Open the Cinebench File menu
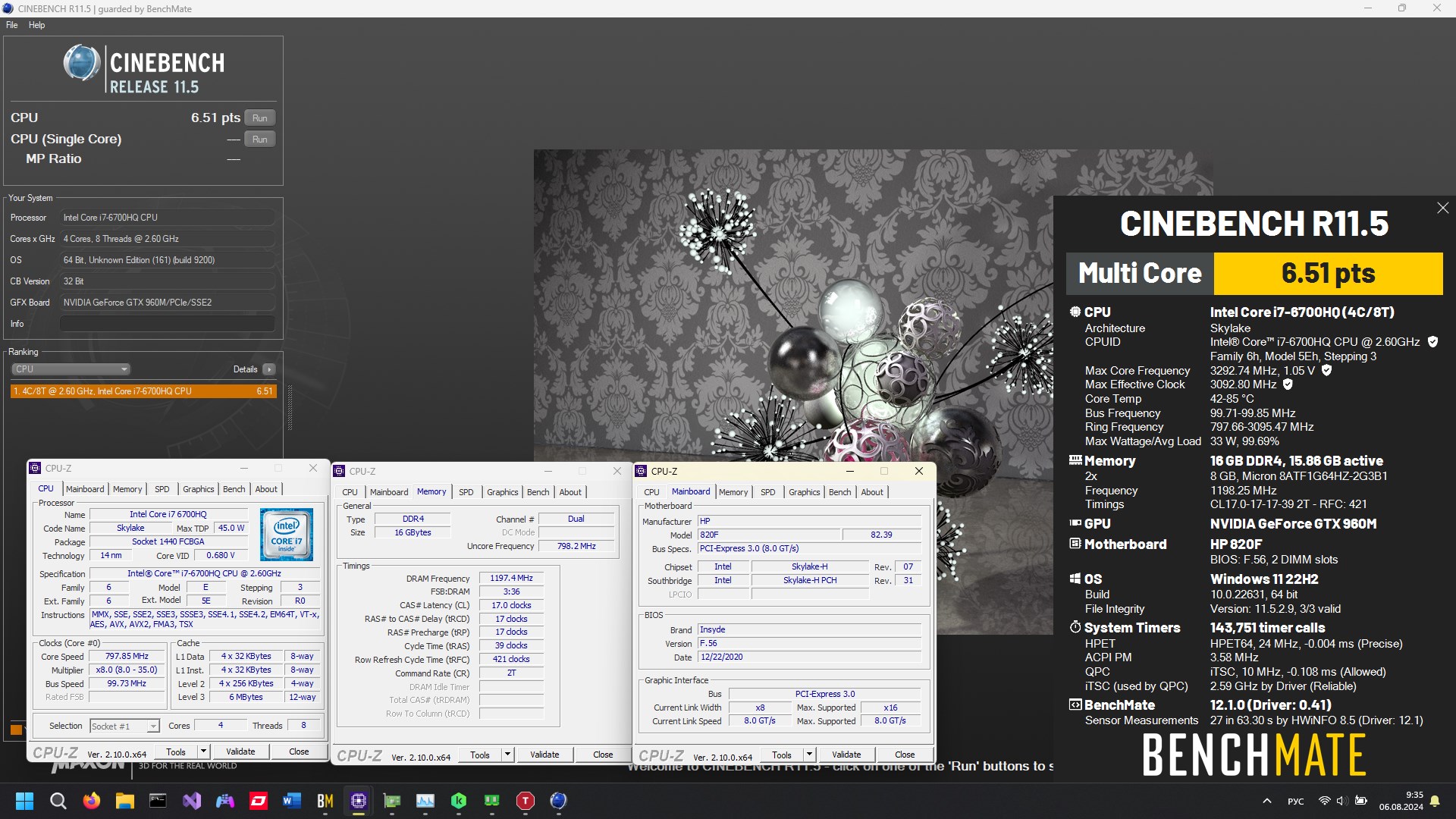Viewport: 1456px width, 819px height. click(x=12, y=25)
